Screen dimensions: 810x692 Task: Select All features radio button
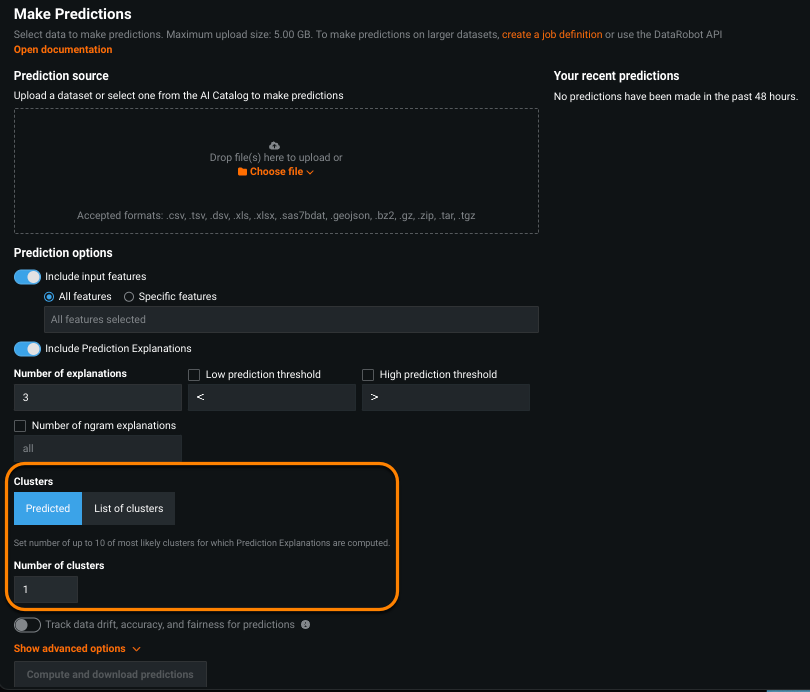pyautogui.click(x=49, y=297)
